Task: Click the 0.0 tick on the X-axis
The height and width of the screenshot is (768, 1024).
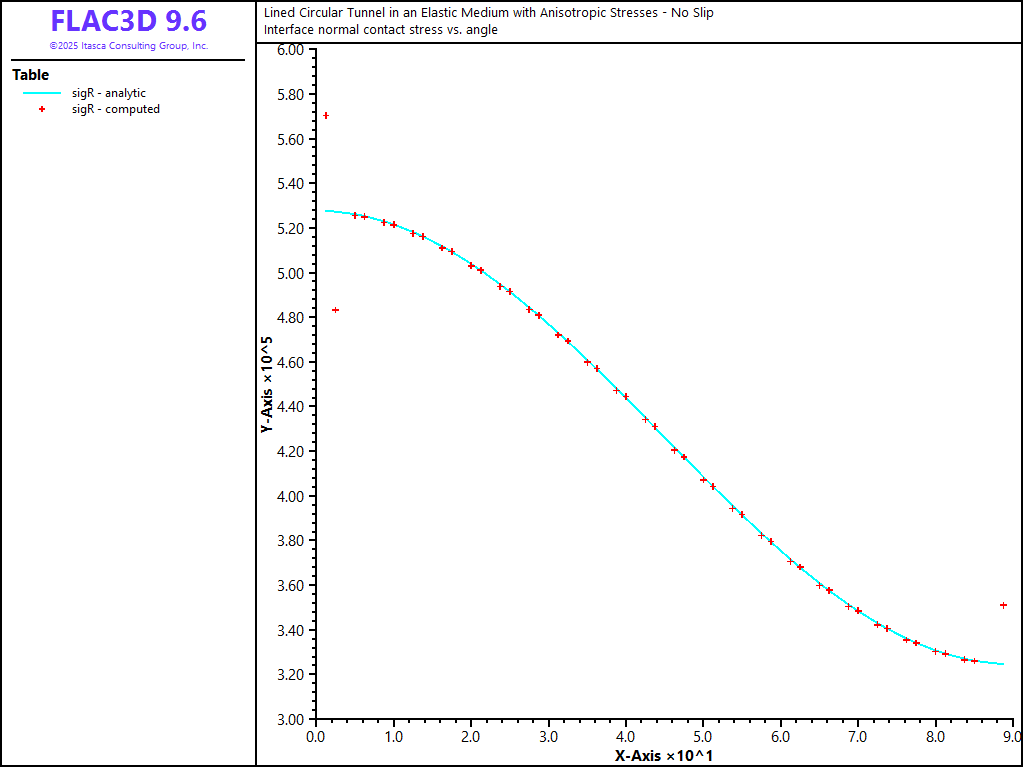Action: click(x=316, y=737)
